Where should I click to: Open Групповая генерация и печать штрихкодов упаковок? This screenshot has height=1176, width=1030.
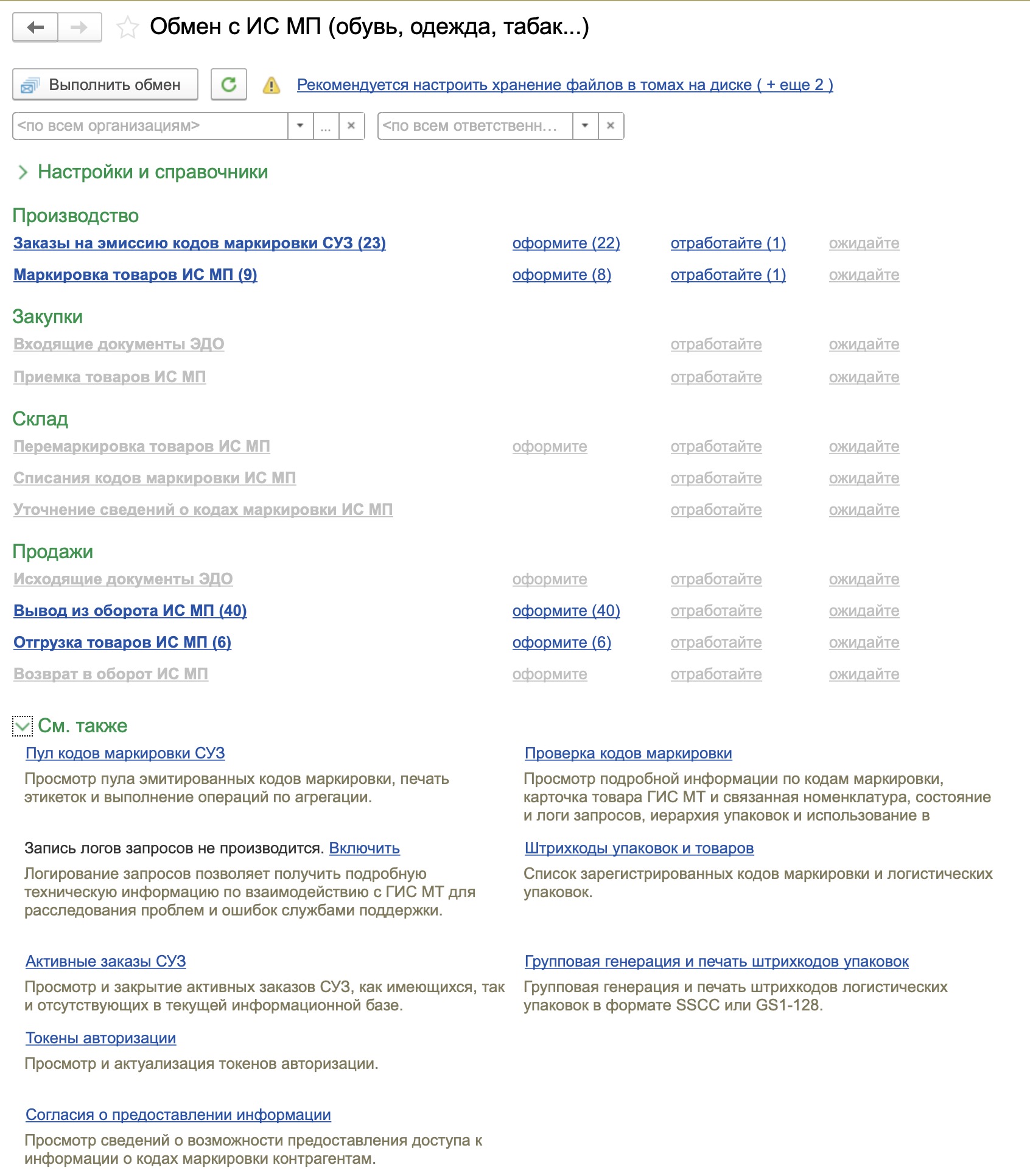(716, 962)
